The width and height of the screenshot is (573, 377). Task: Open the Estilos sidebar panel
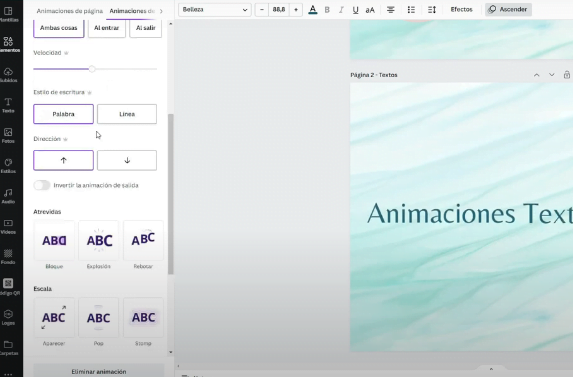coord(8,165)
